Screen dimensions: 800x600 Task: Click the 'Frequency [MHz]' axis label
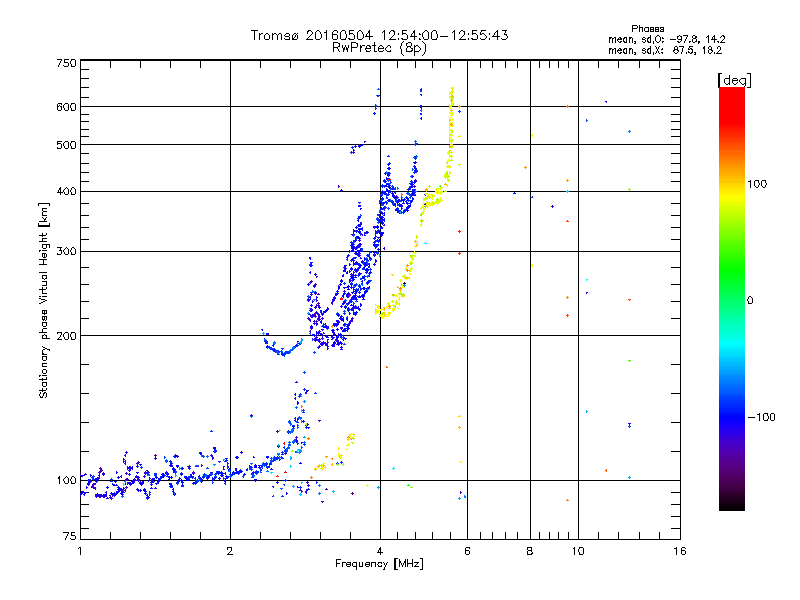[379, 564]
